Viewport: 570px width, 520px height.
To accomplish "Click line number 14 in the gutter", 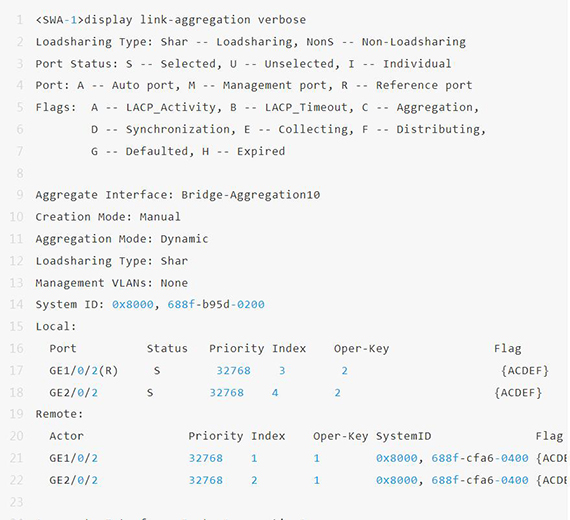I will click(16, 304).
